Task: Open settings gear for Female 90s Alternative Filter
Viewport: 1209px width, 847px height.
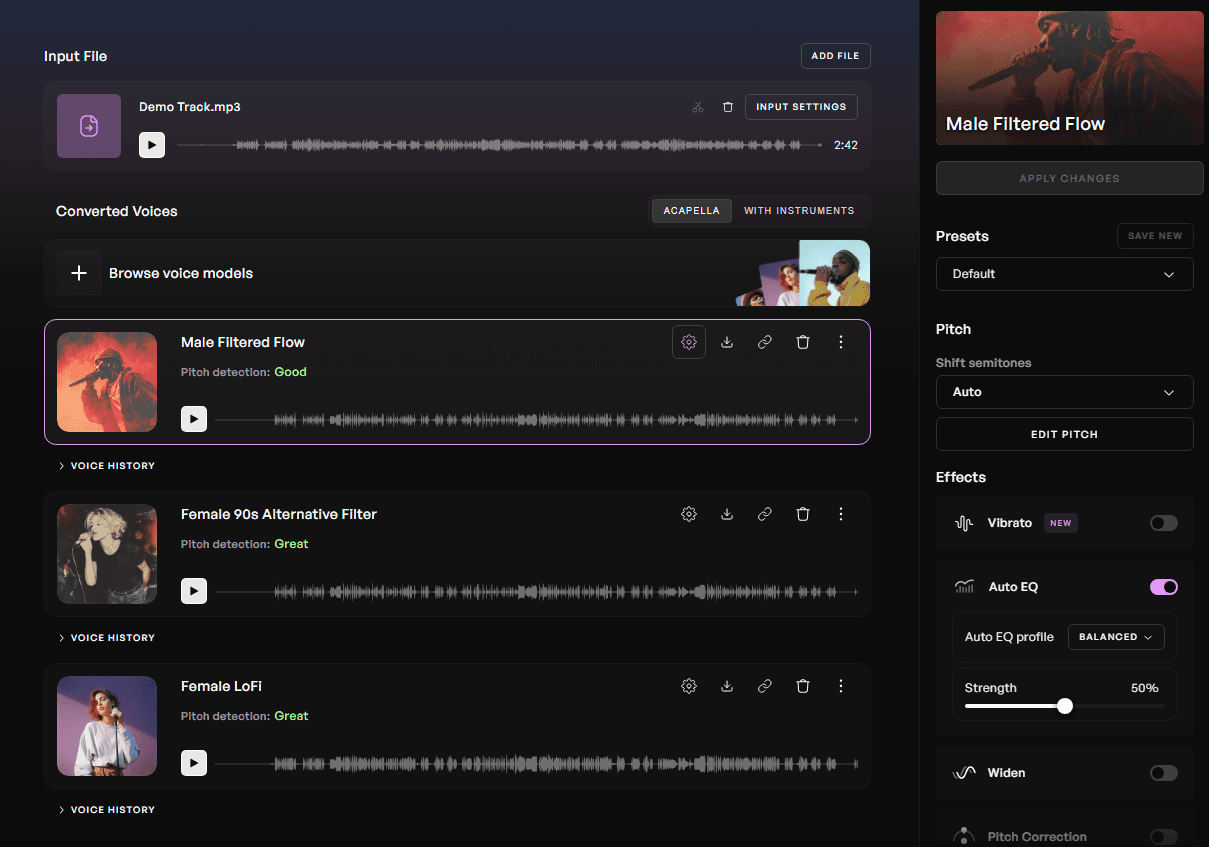Action: point(689,514)
